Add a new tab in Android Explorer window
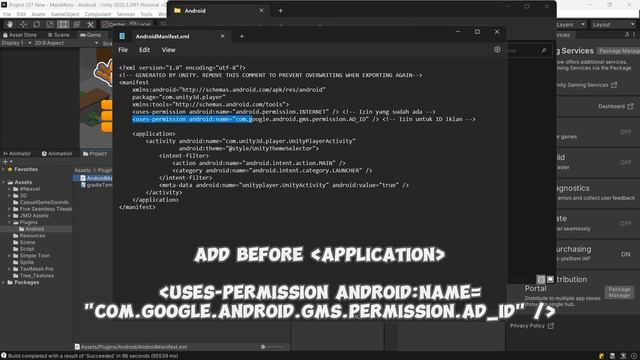This screenshot has width=640, height=360. [x=280, y=11]
